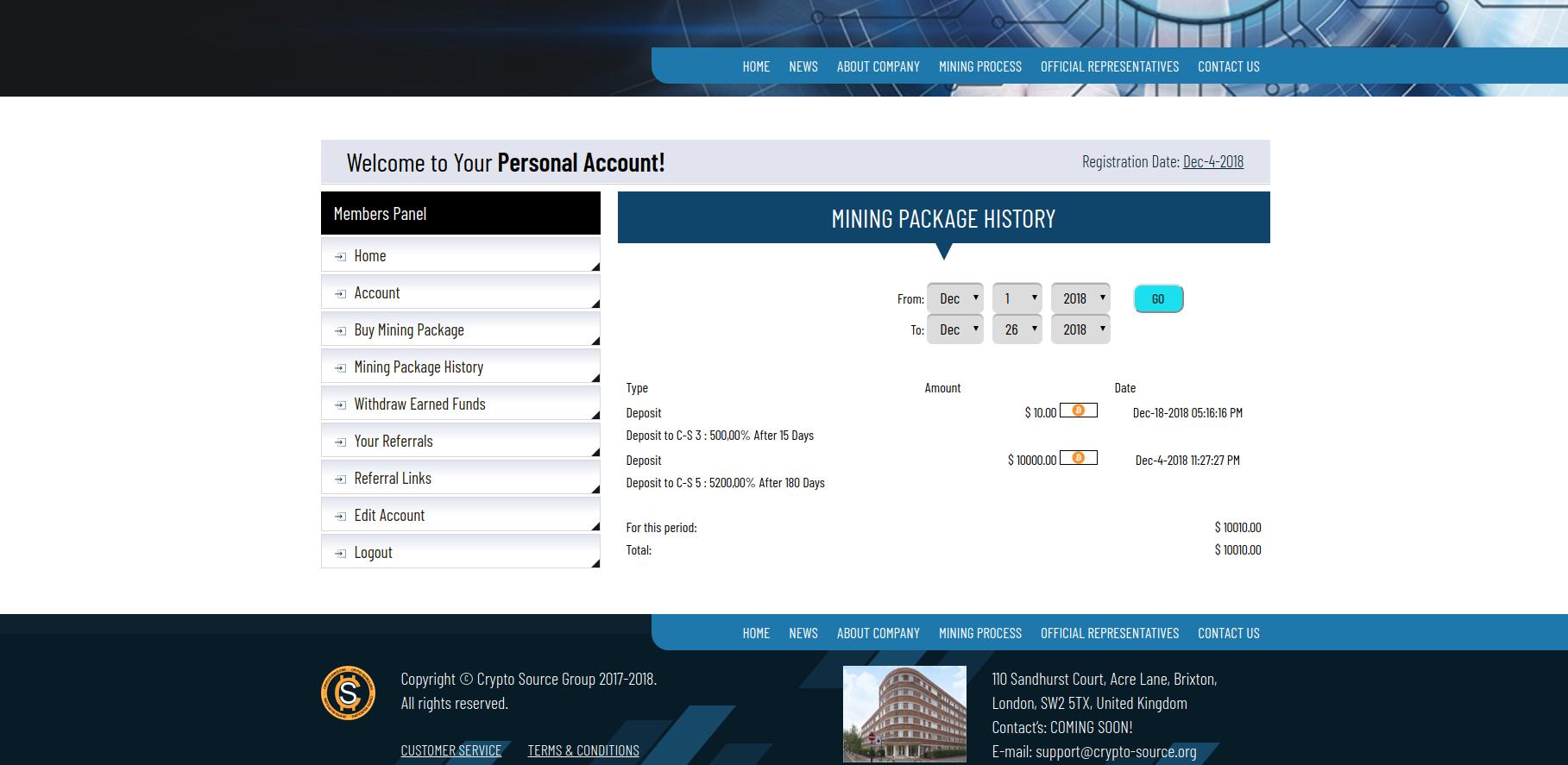Click the arrow icon beside Withdraw Earned Funds
The height and width of the screenshot is (765, 1568).
(340, 405)
